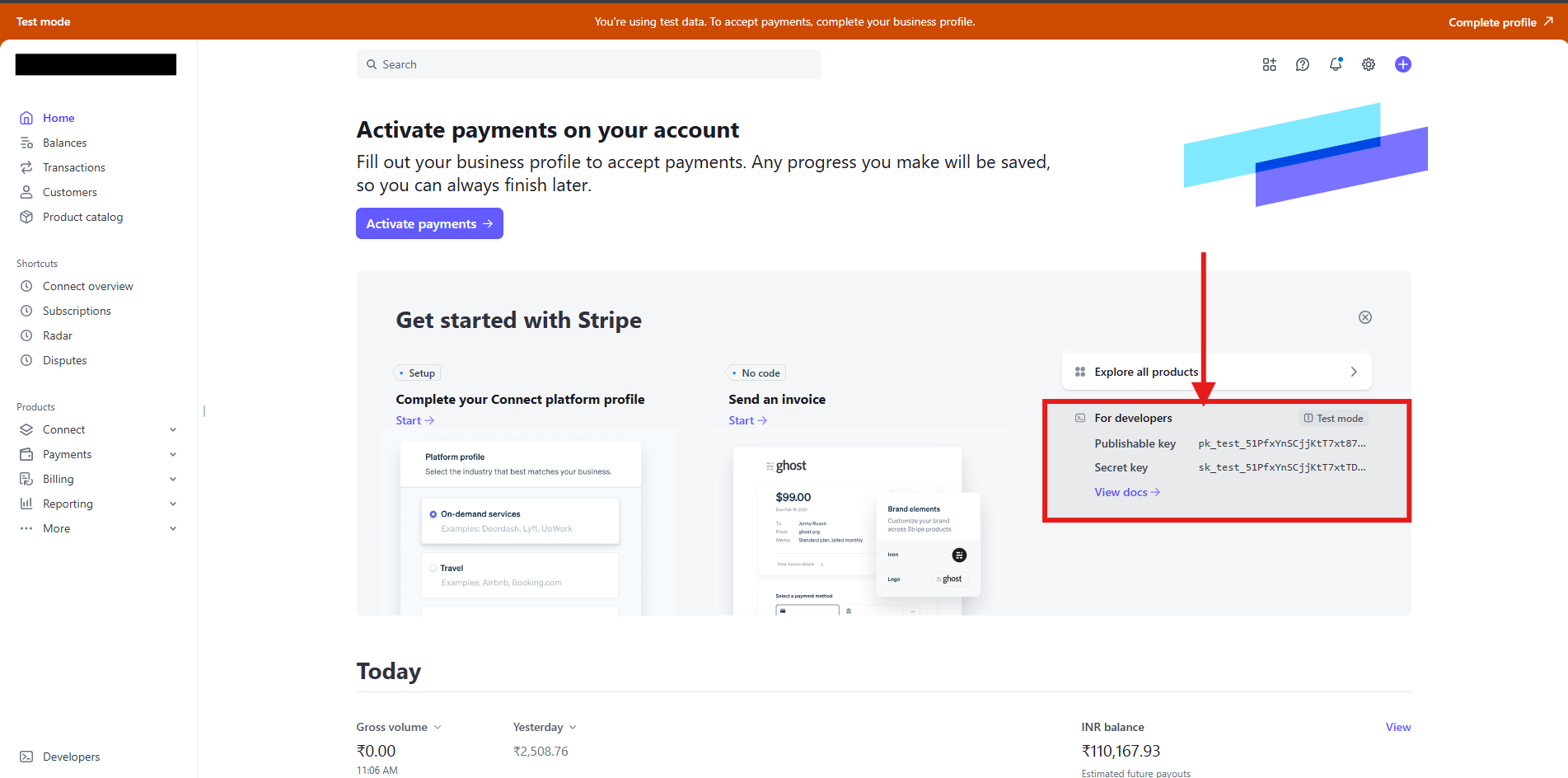Image resolution: width=1568 pixels, height=778 pixels.
Task: Dismiss the Get started with Stripe panel
Action: [x=1364, y=317]
